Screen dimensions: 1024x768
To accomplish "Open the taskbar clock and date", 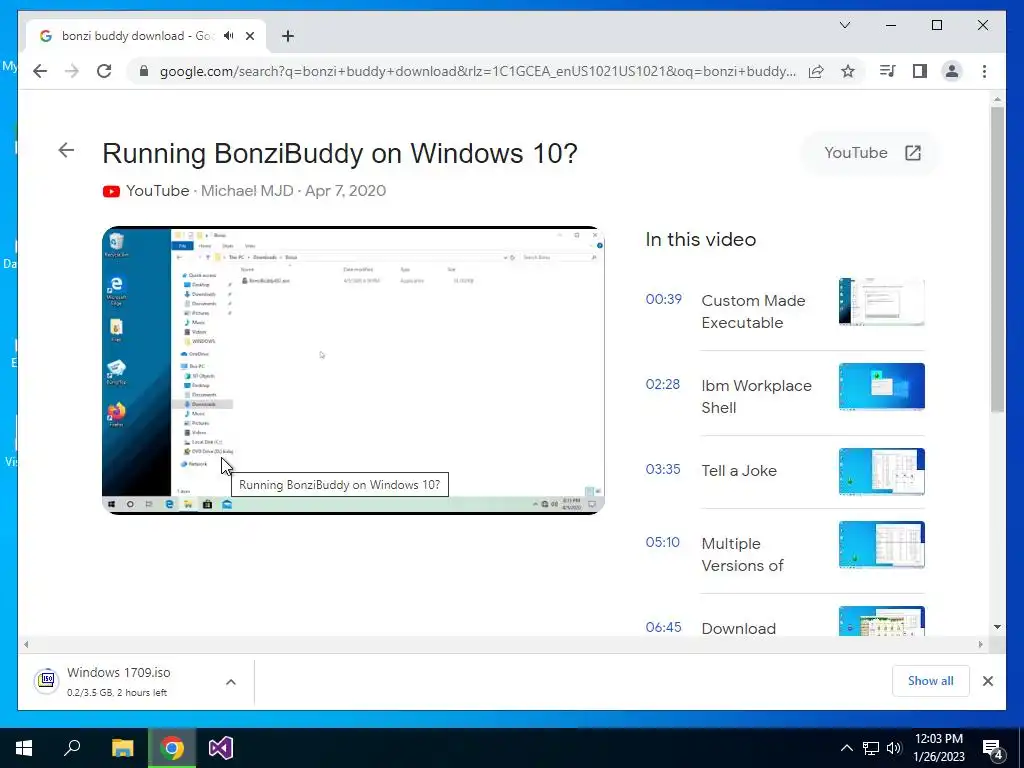I will 939,748.
